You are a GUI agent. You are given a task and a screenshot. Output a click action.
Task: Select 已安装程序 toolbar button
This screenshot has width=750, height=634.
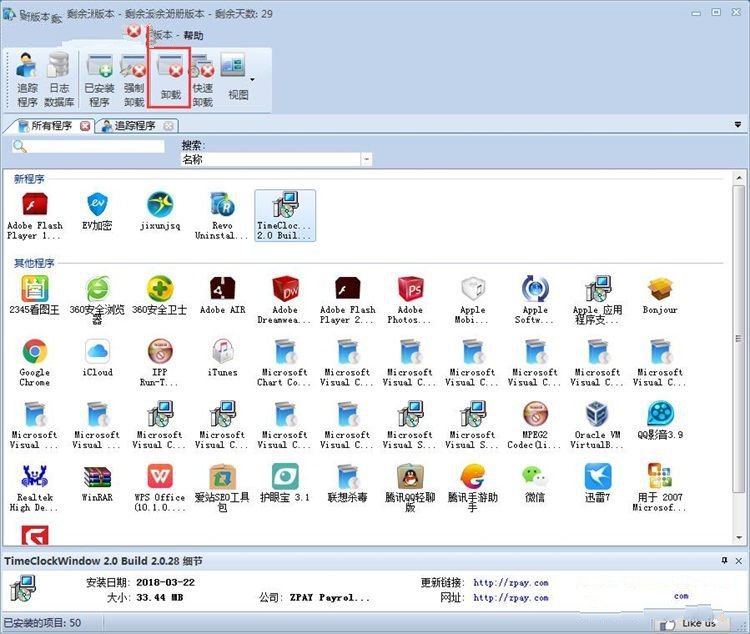[99, 80]
